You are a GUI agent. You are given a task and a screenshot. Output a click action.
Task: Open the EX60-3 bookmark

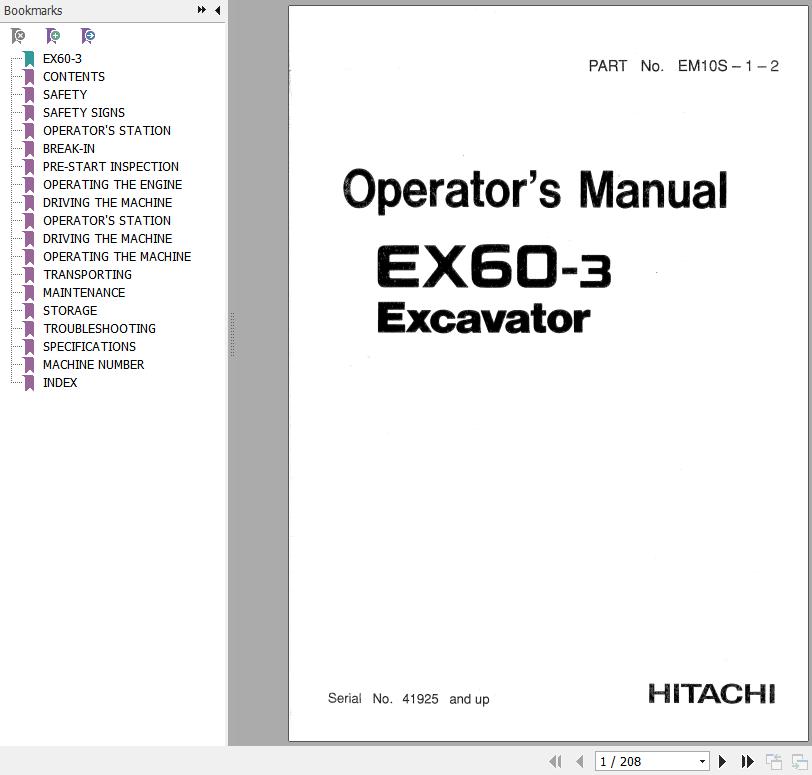pyautogui.click(x=62, y=59)
